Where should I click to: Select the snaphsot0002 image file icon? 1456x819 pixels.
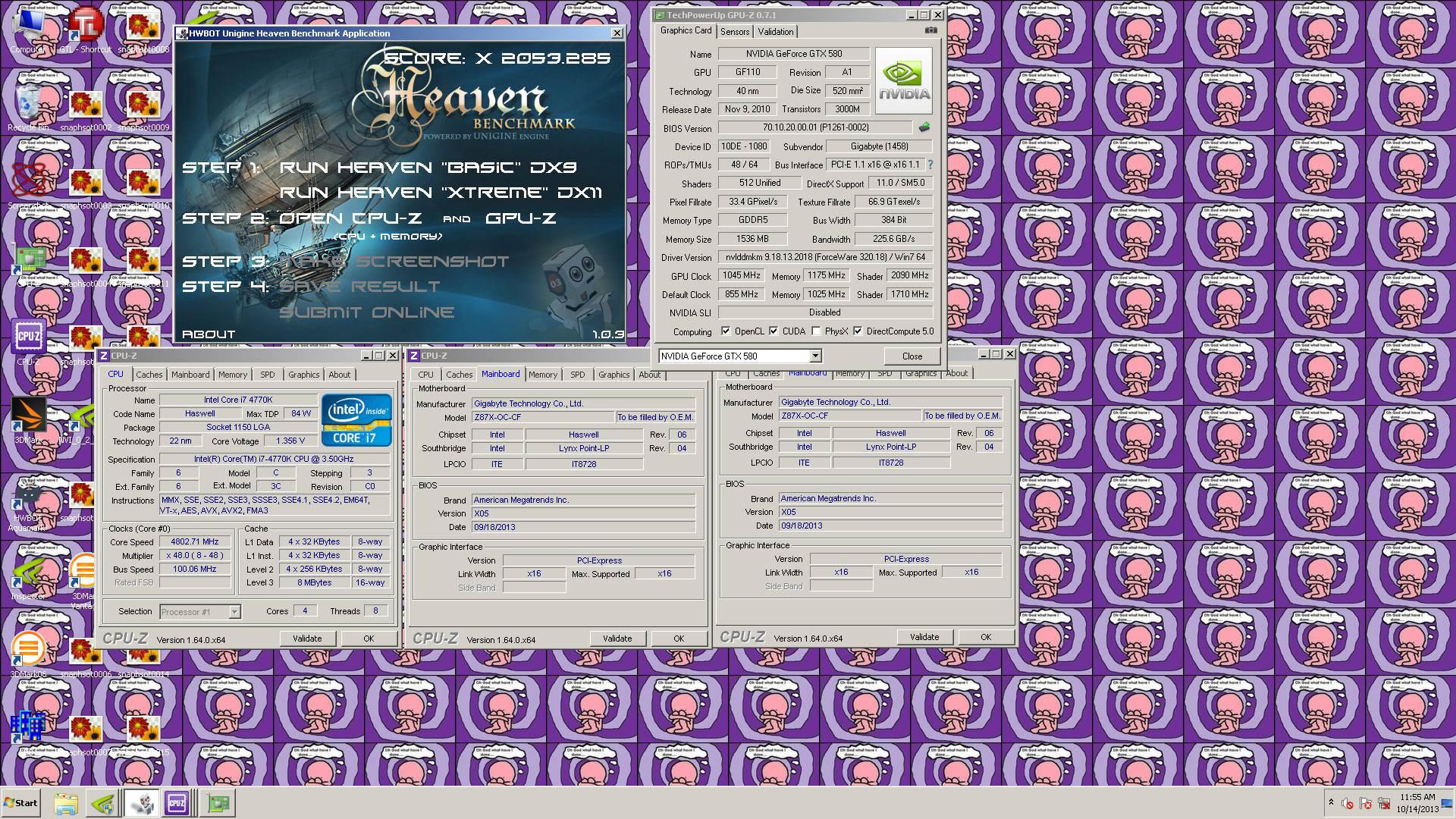pyautogui.click(x=86, y=110)
